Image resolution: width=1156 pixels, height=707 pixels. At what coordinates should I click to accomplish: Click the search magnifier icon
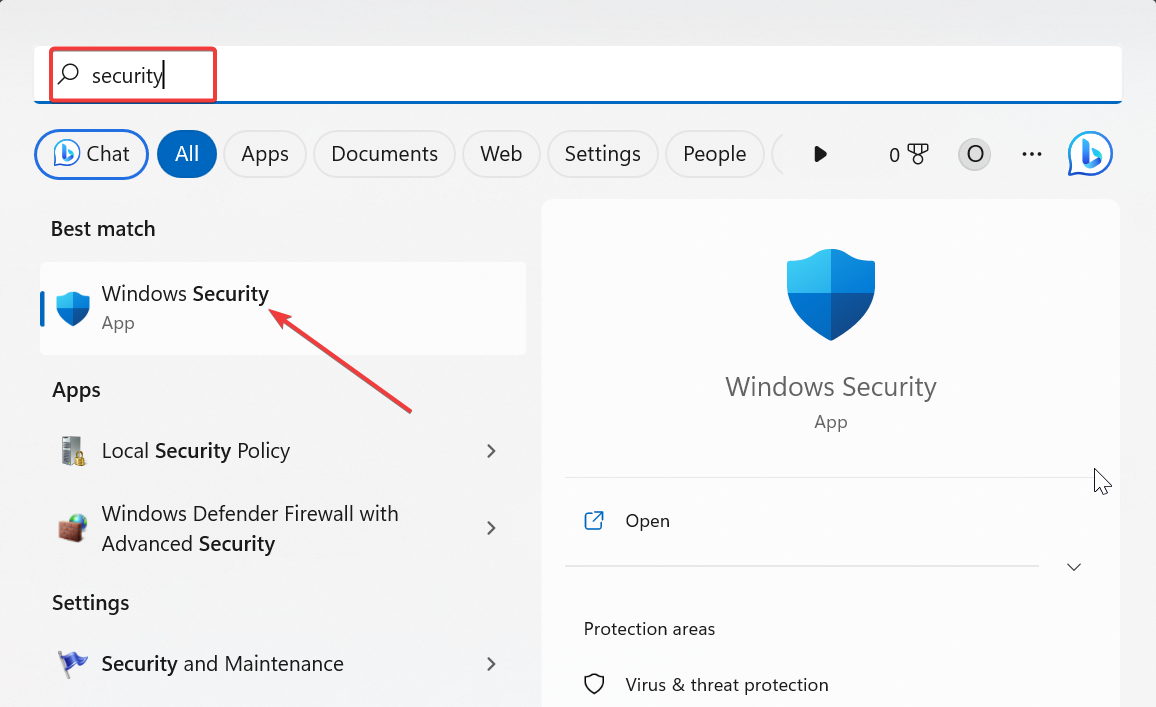(x=67, y=74)
